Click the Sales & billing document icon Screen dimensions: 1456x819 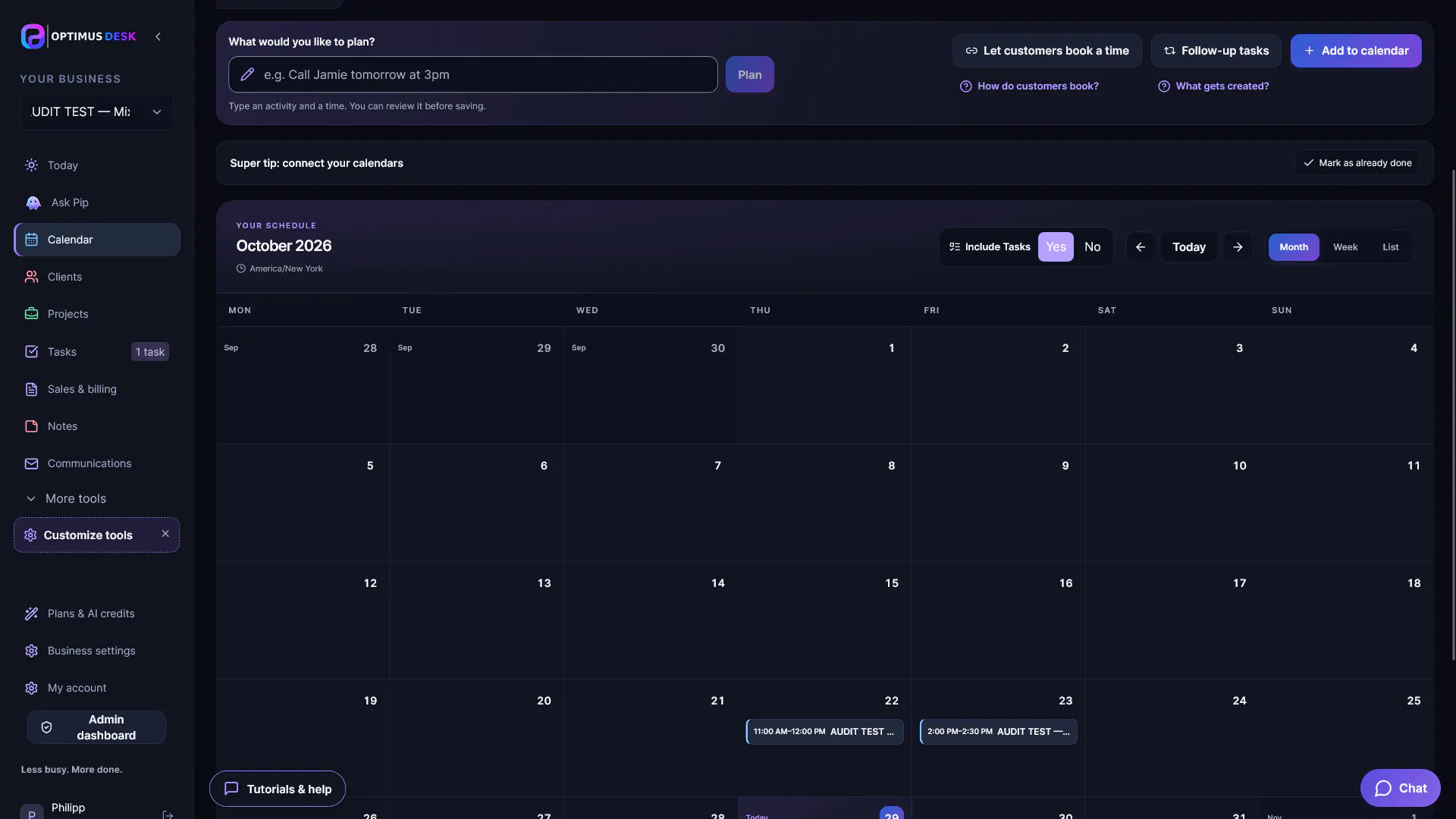coord(31,389)
